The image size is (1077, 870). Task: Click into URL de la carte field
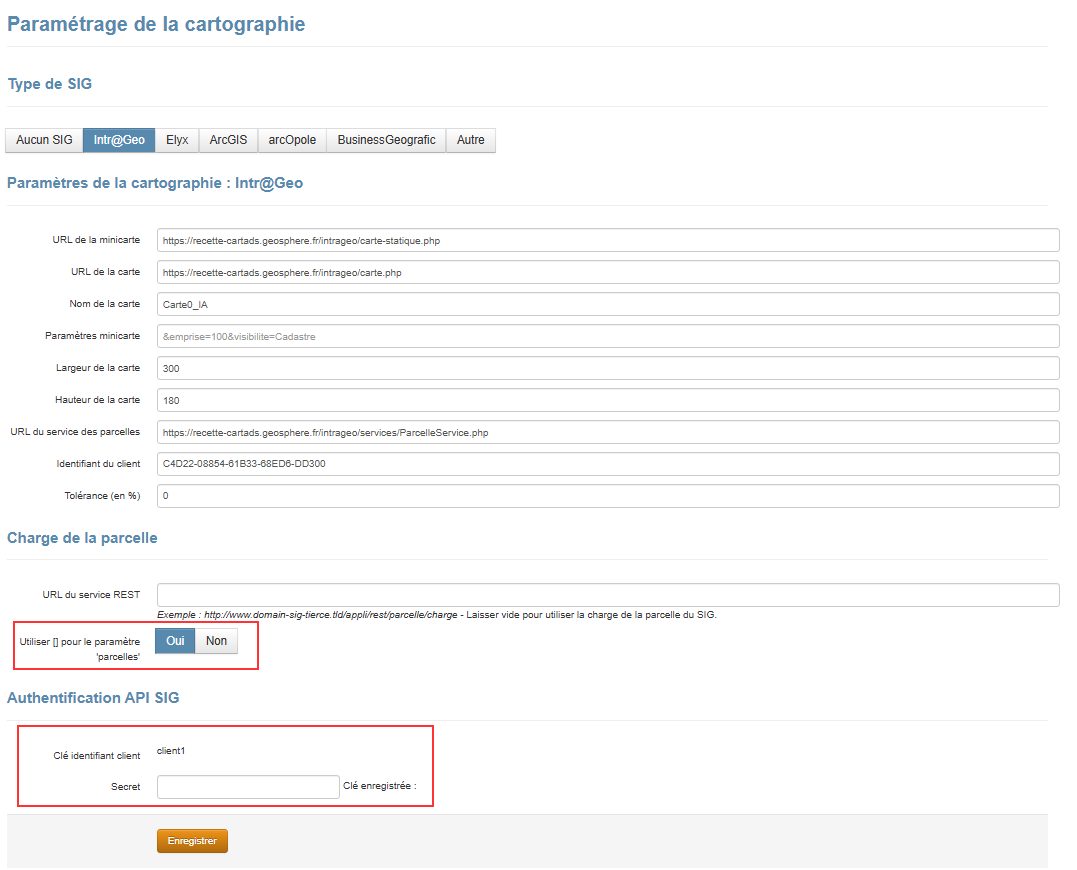[x=607, y=273]
